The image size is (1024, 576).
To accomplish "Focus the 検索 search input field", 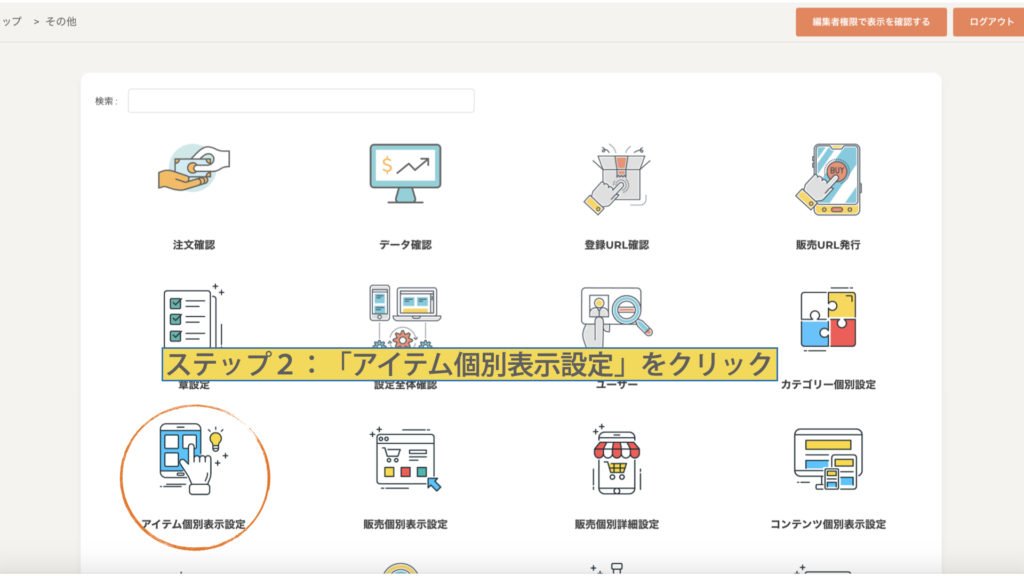I will [x=301, y=101].
